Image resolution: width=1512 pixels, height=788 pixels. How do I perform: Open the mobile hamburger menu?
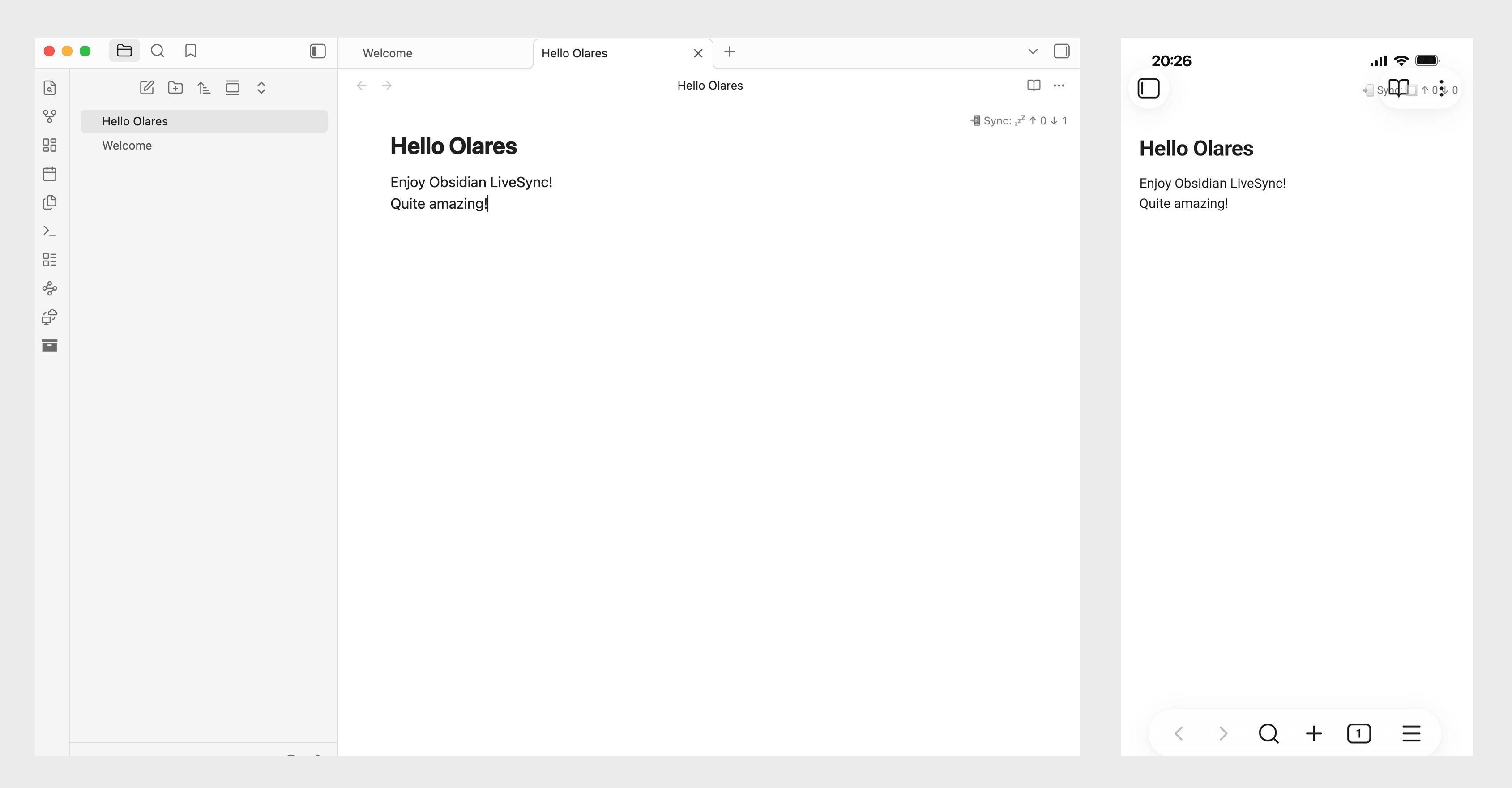click(x=1411, y=733)
